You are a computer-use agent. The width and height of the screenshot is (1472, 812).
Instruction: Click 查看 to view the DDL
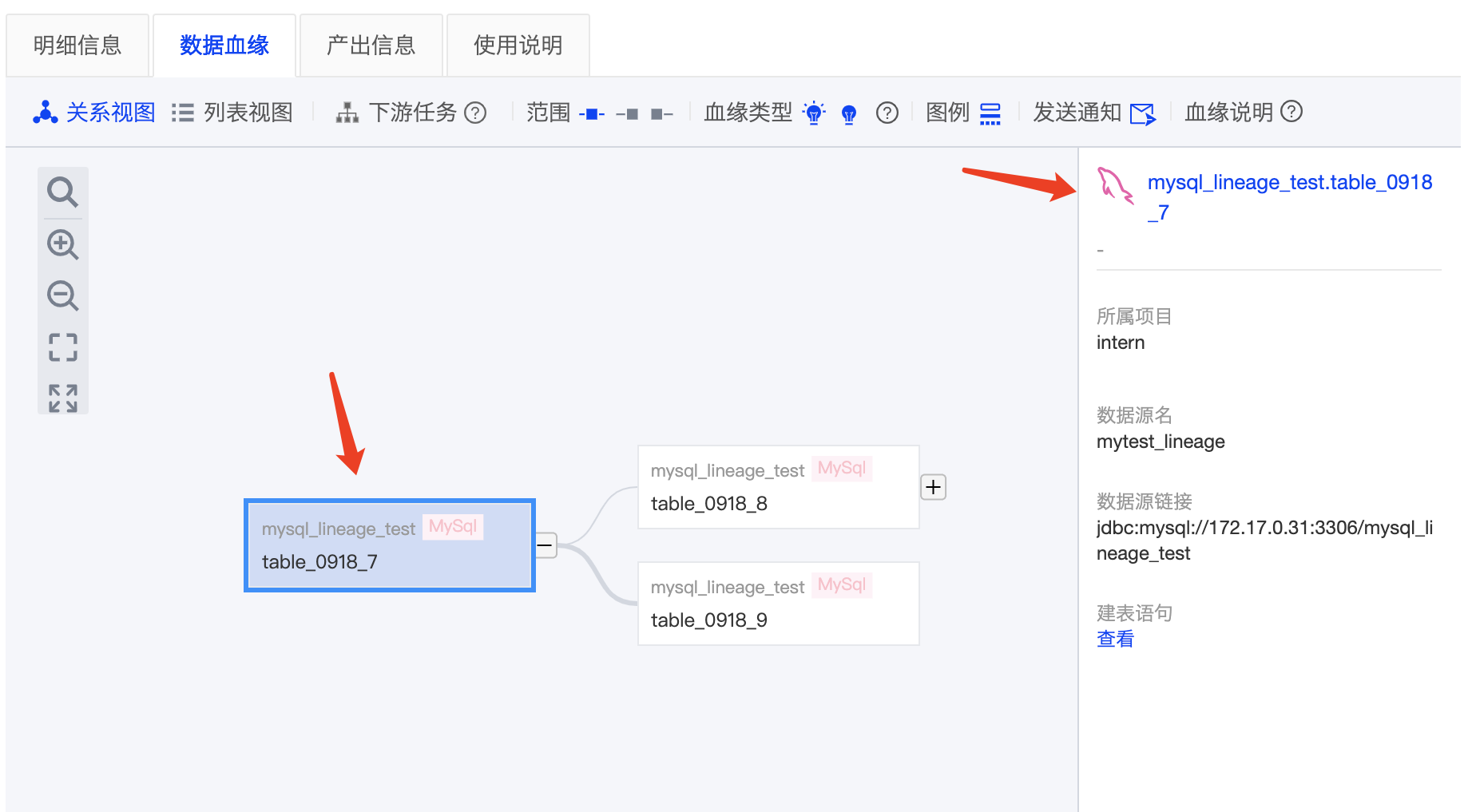tap(1115, 639)
